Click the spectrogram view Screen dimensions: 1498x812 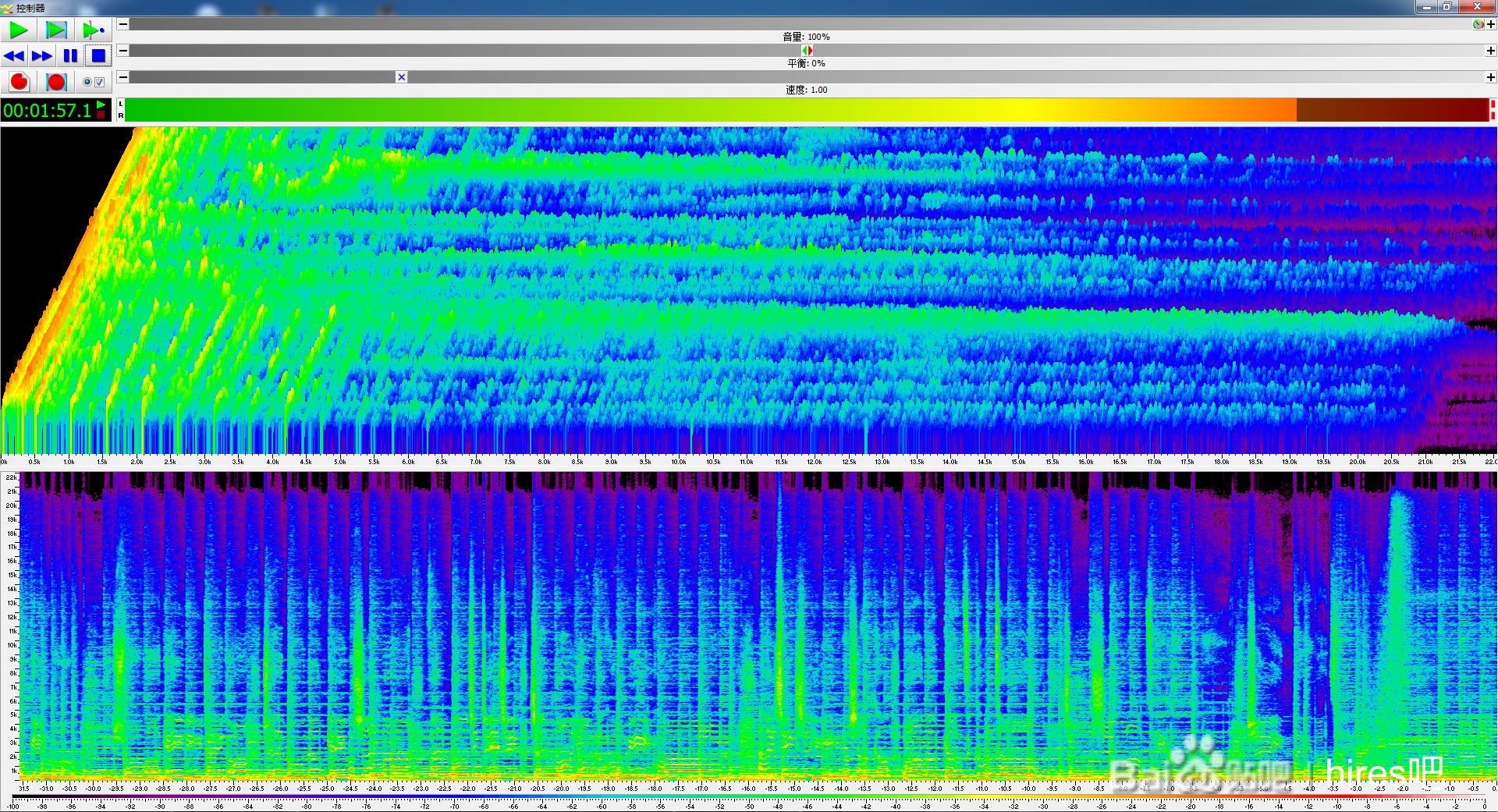tap(758, 625)
